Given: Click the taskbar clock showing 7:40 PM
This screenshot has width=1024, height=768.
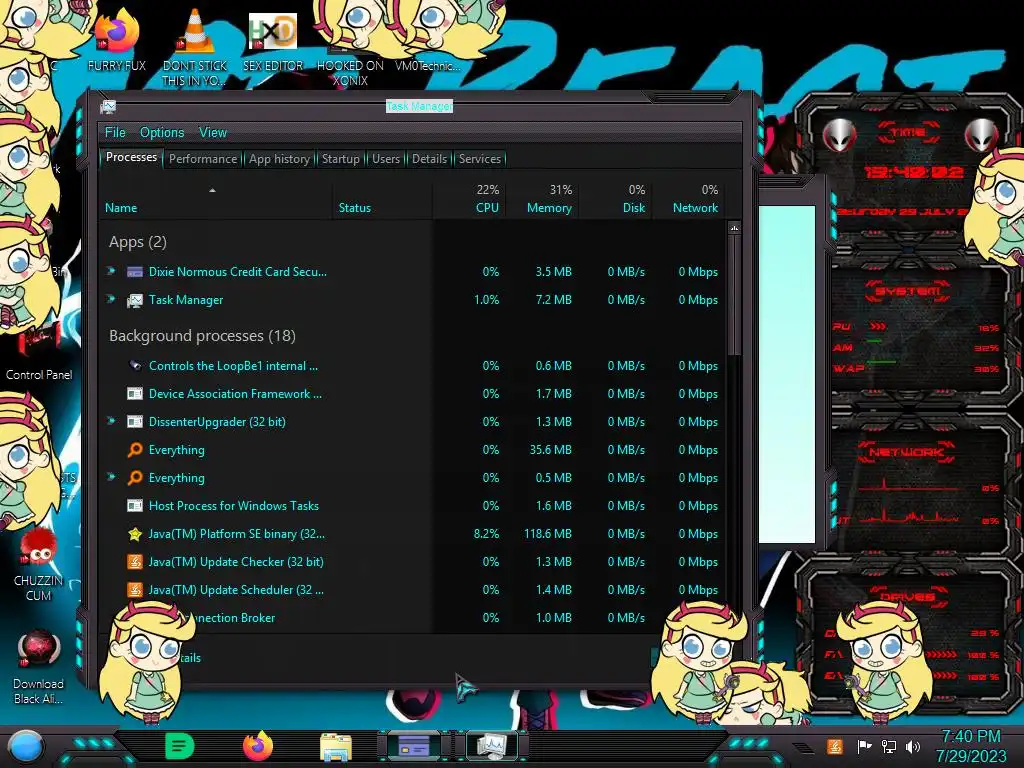Looking at the screenshot, I should [972, 746].
